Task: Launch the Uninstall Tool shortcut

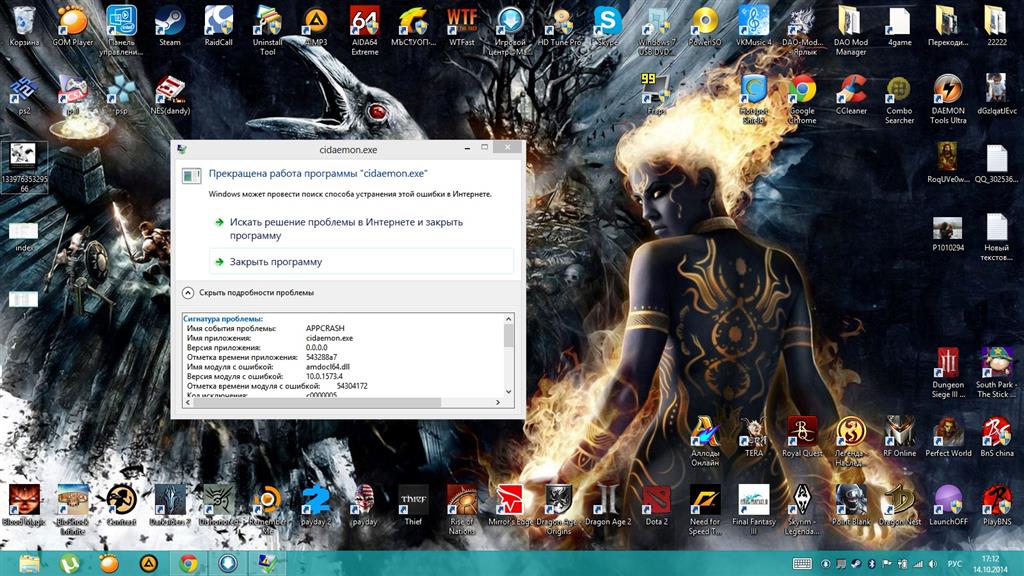Action: [x=267, y=31]
